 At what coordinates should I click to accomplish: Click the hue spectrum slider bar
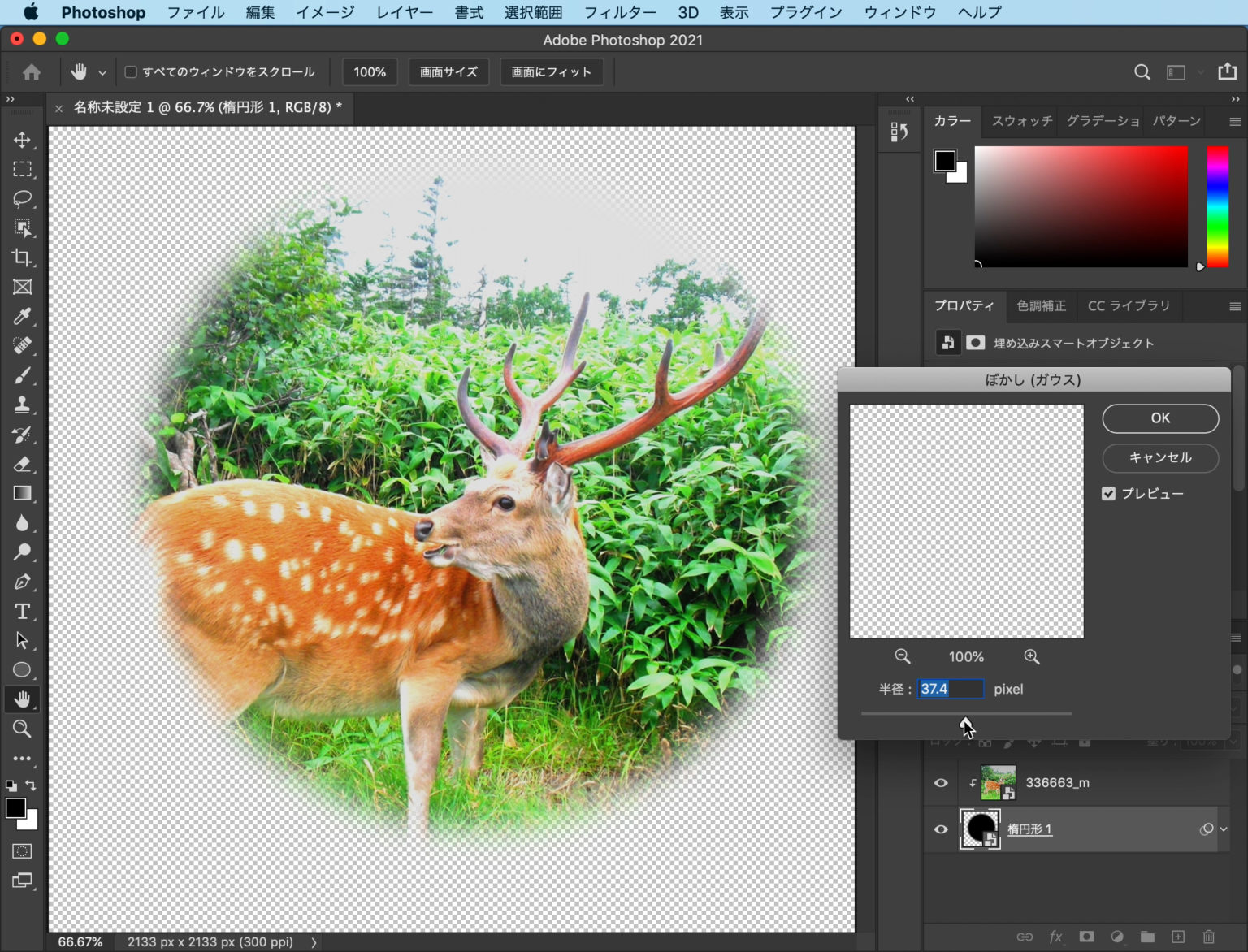tap(1217, 207)
